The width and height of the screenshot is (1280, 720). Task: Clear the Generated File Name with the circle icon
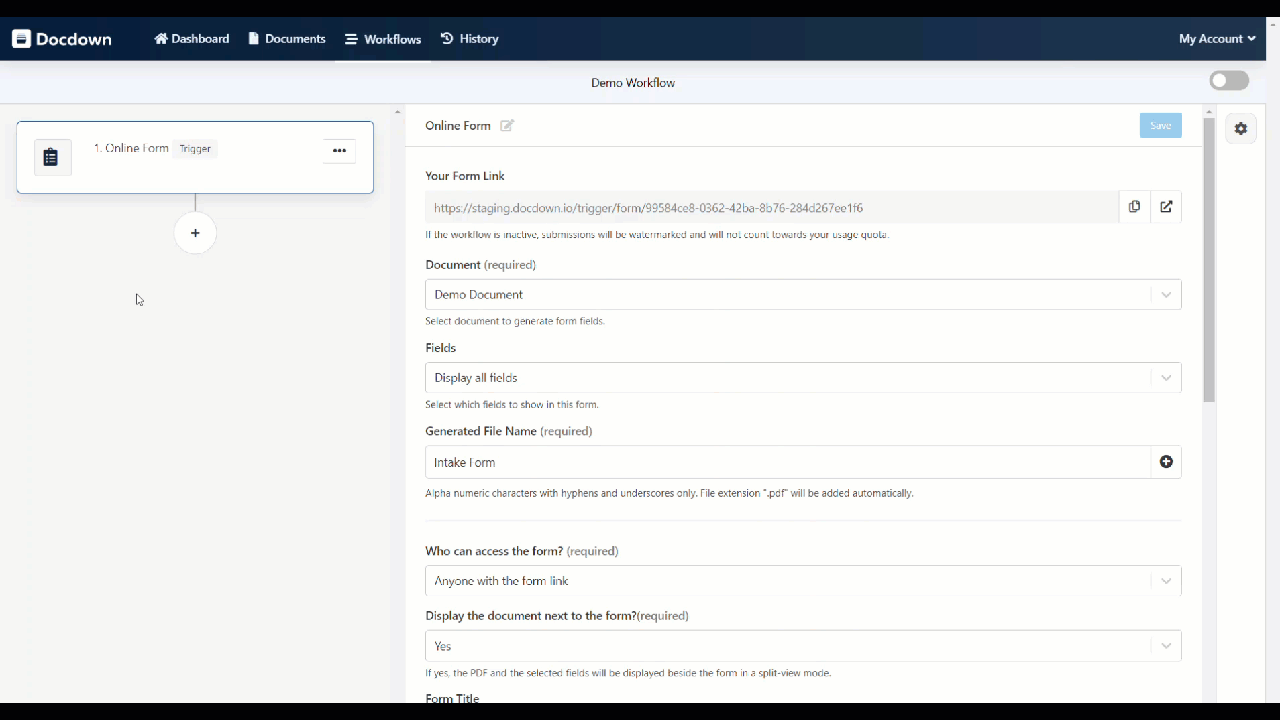click(x=1166, y=462)
